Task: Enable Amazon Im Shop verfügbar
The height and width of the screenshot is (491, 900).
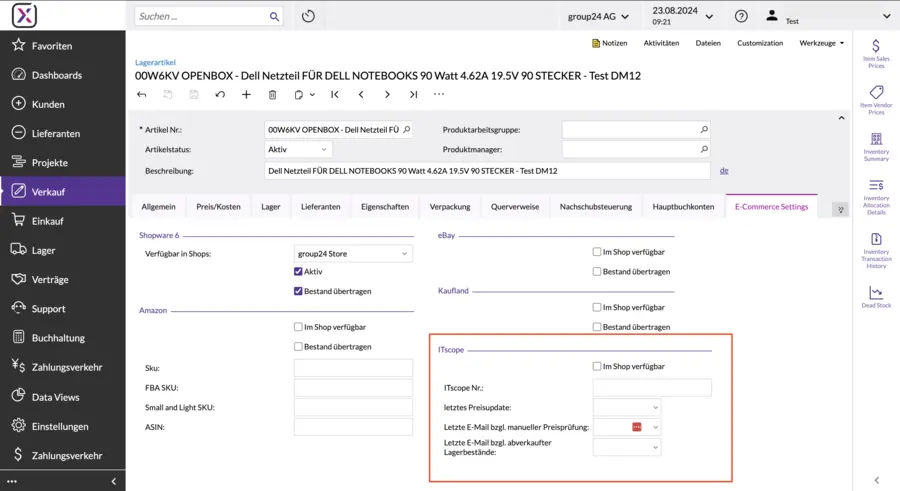Action: point(298,327)
